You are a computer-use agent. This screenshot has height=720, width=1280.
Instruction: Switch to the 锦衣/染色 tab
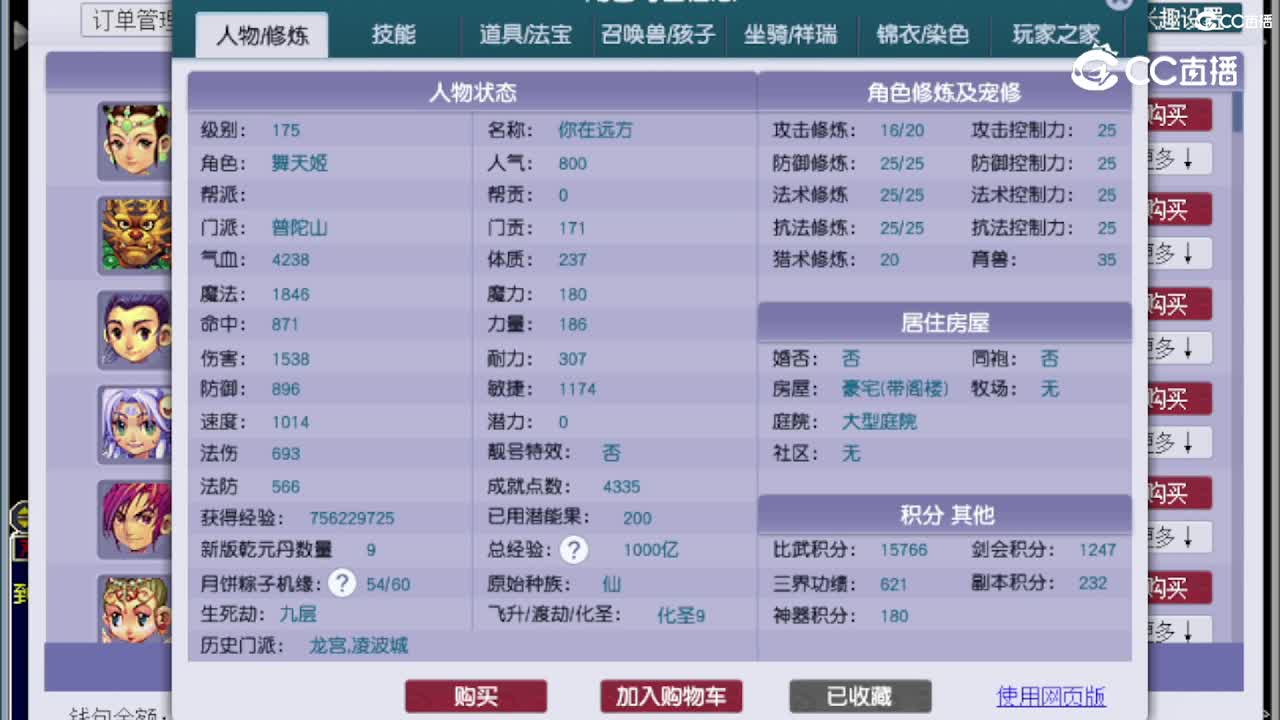[922, 34]
